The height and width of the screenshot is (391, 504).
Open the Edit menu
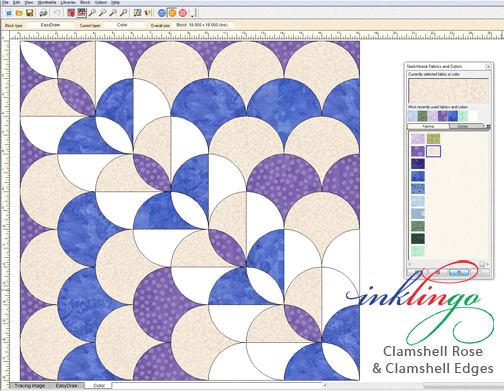click(17, 2)
